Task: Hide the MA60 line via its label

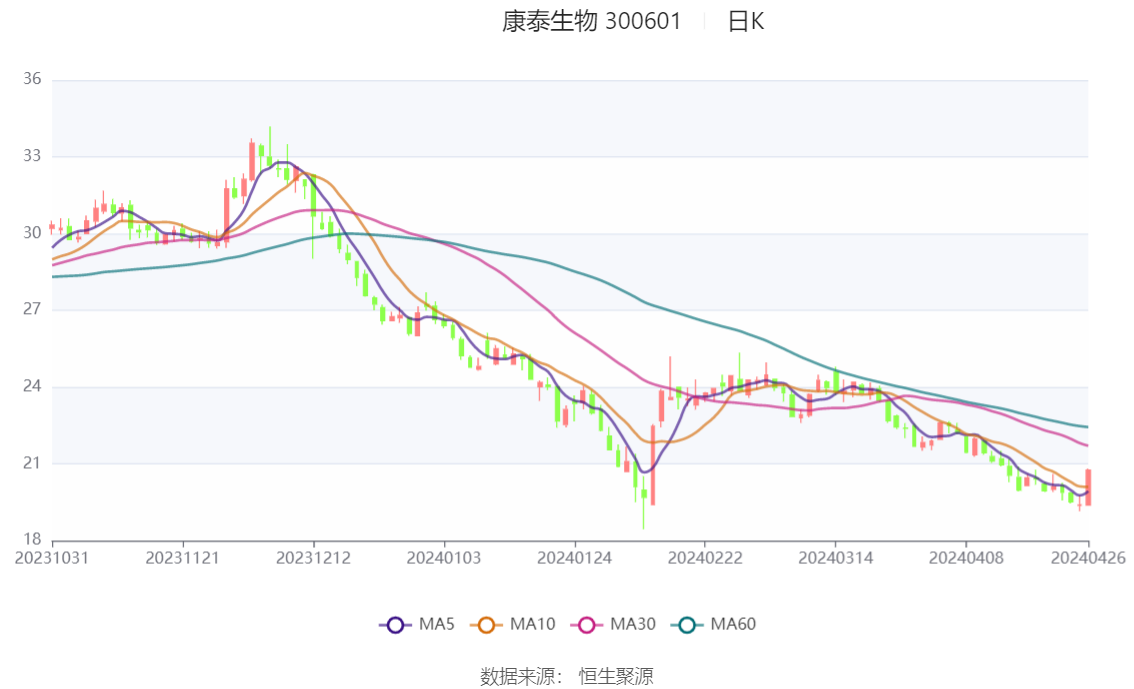Action: click(733, 624)
